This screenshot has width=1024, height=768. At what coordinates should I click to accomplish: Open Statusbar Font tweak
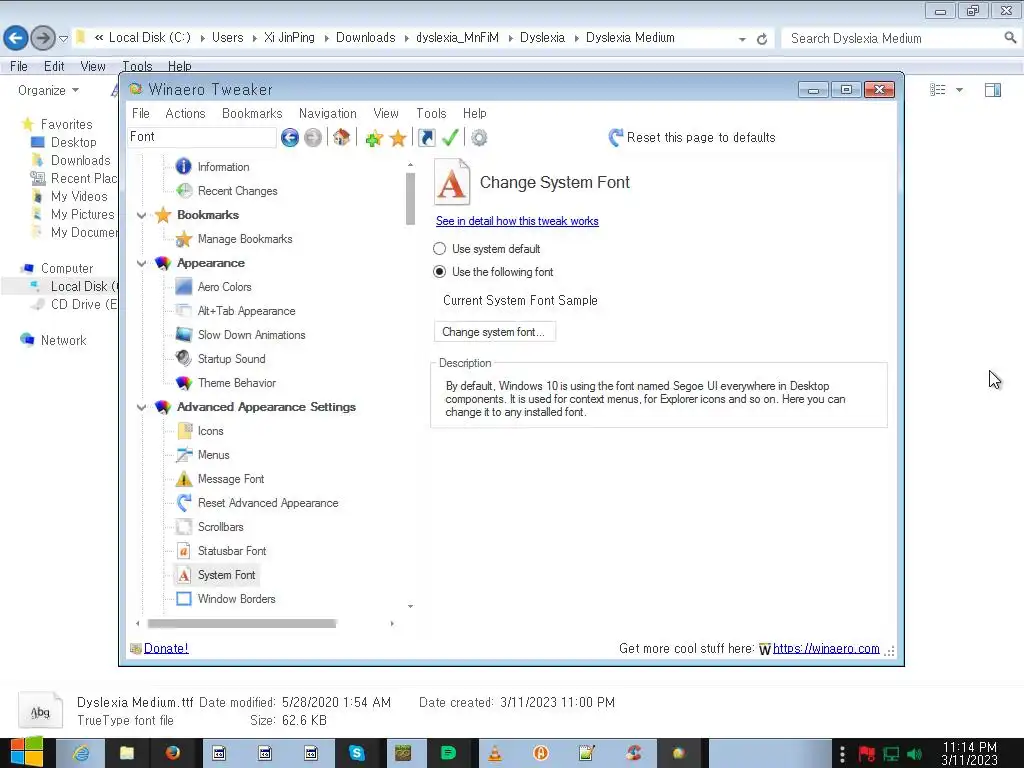pyautogui.click(x=232, y=551)
